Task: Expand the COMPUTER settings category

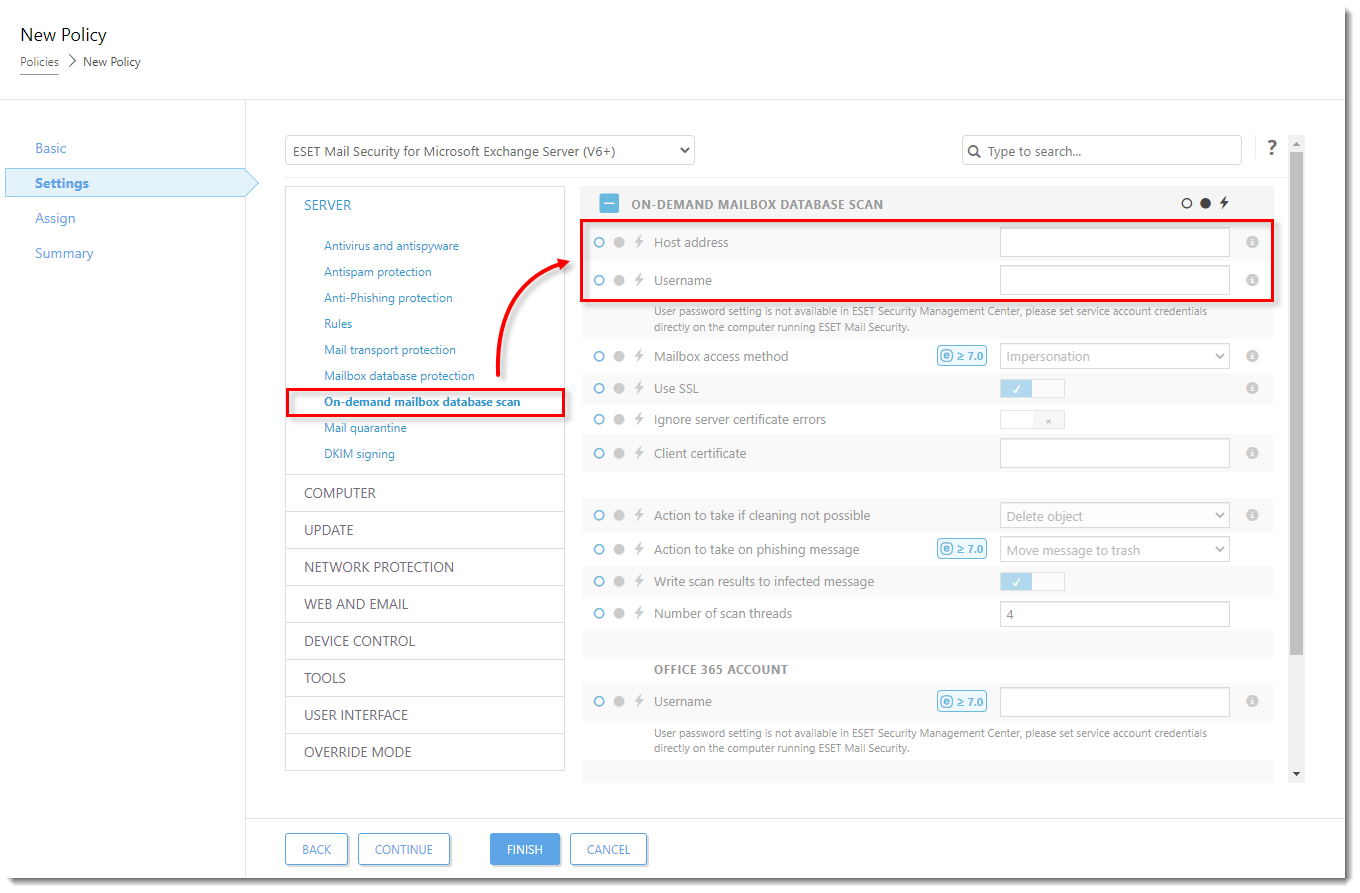Action: coord(425,493)
